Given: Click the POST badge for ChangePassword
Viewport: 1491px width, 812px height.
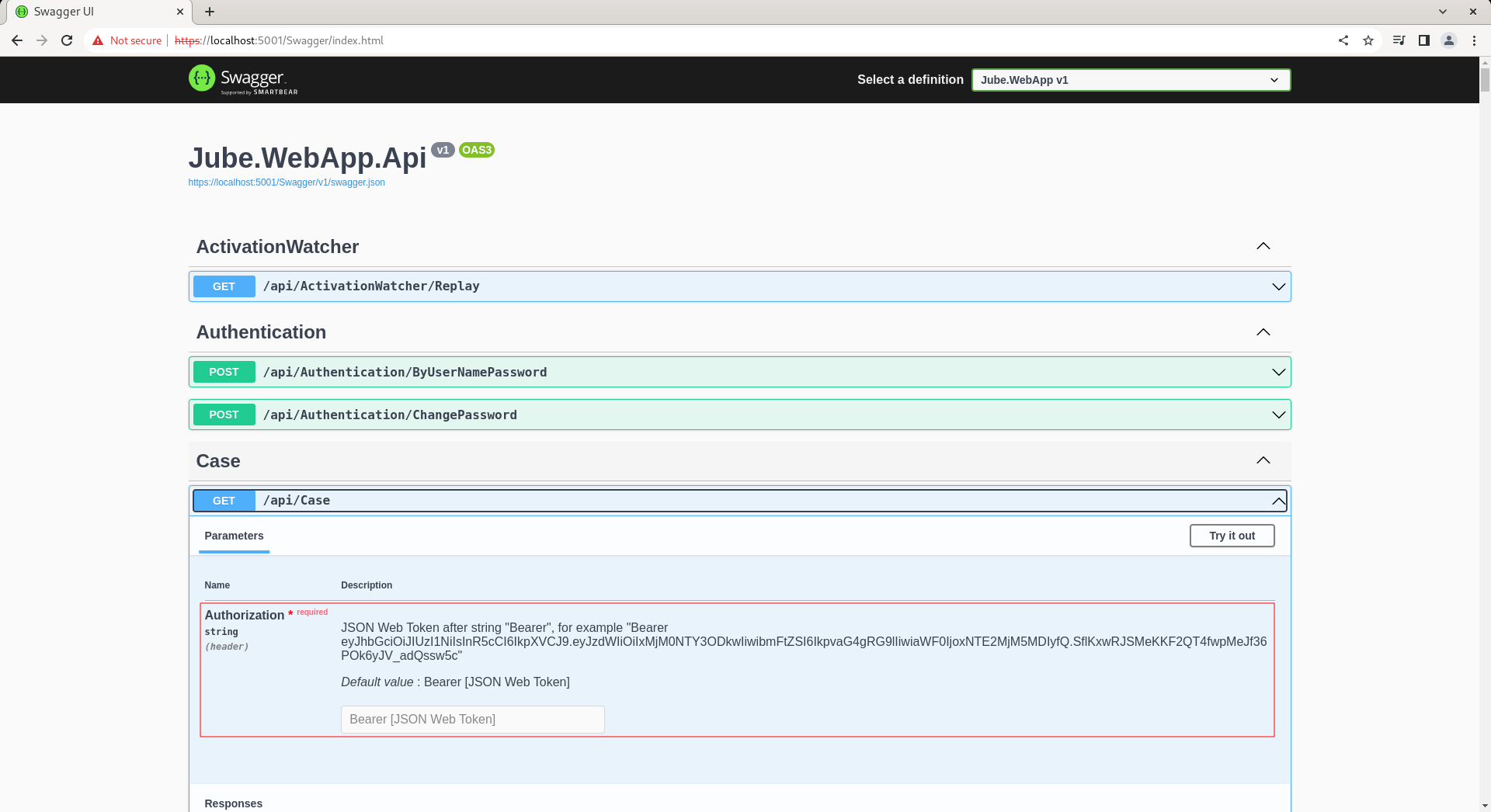Looking at the screenshot, I should pyautogui.click(x=224, y=415).
